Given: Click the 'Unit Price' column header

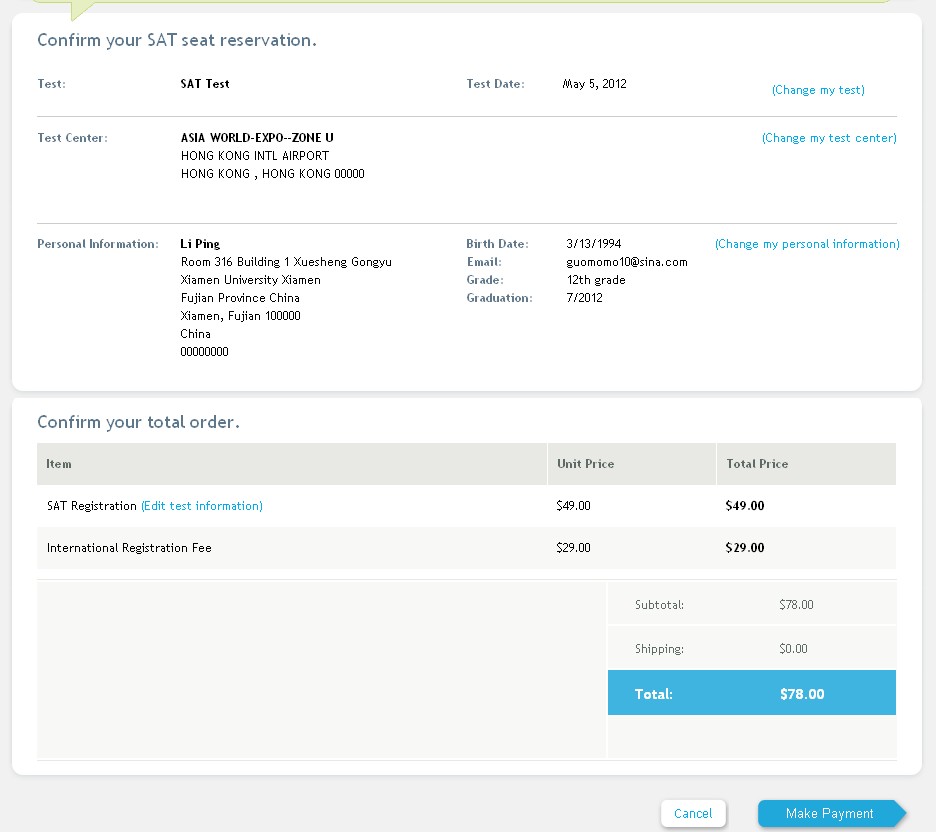Looking at the screenshot, I should tap(585, 464).
